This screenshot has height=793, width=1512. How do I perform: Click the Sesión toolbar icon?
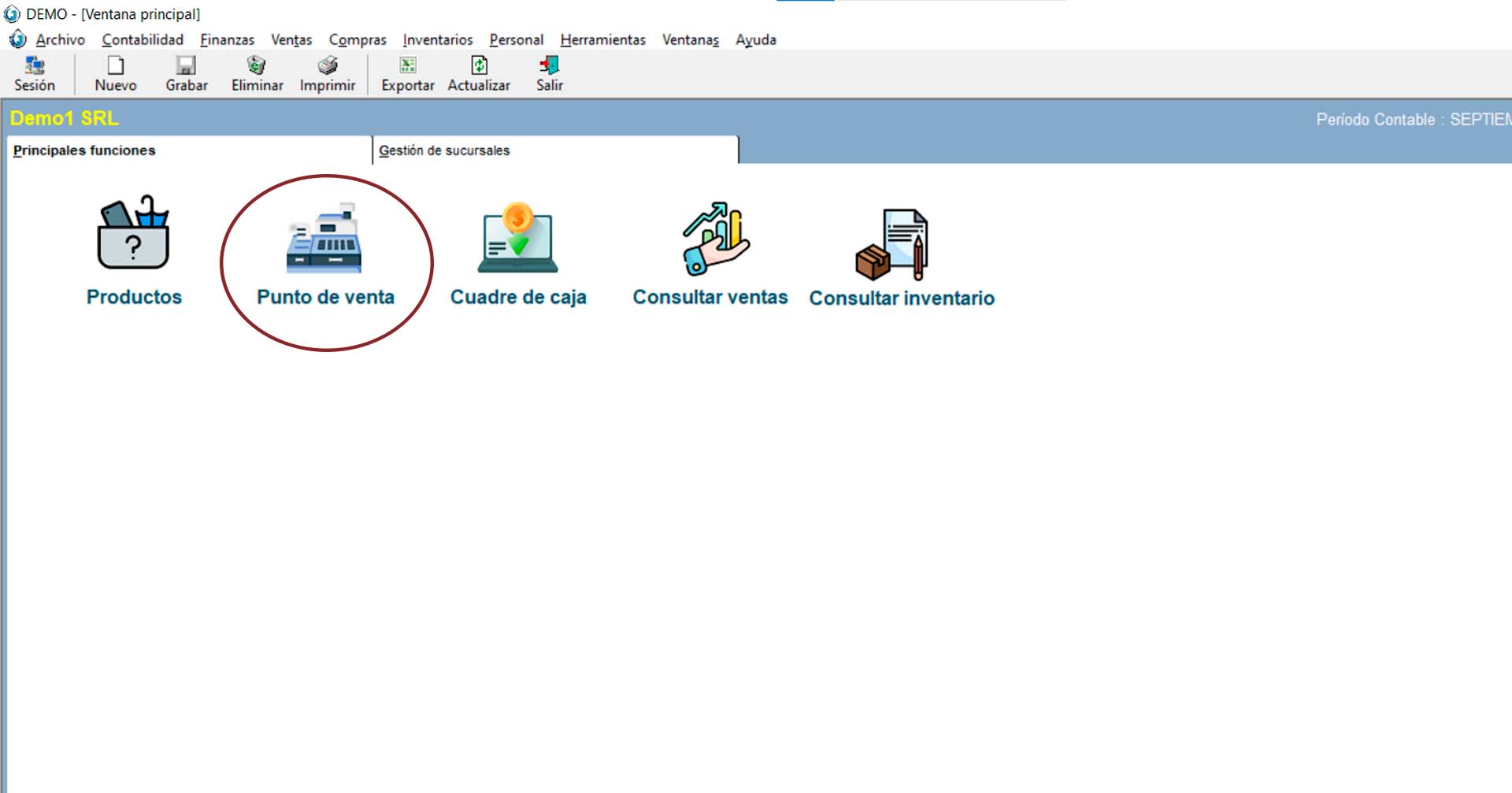(x=35, y=66)
